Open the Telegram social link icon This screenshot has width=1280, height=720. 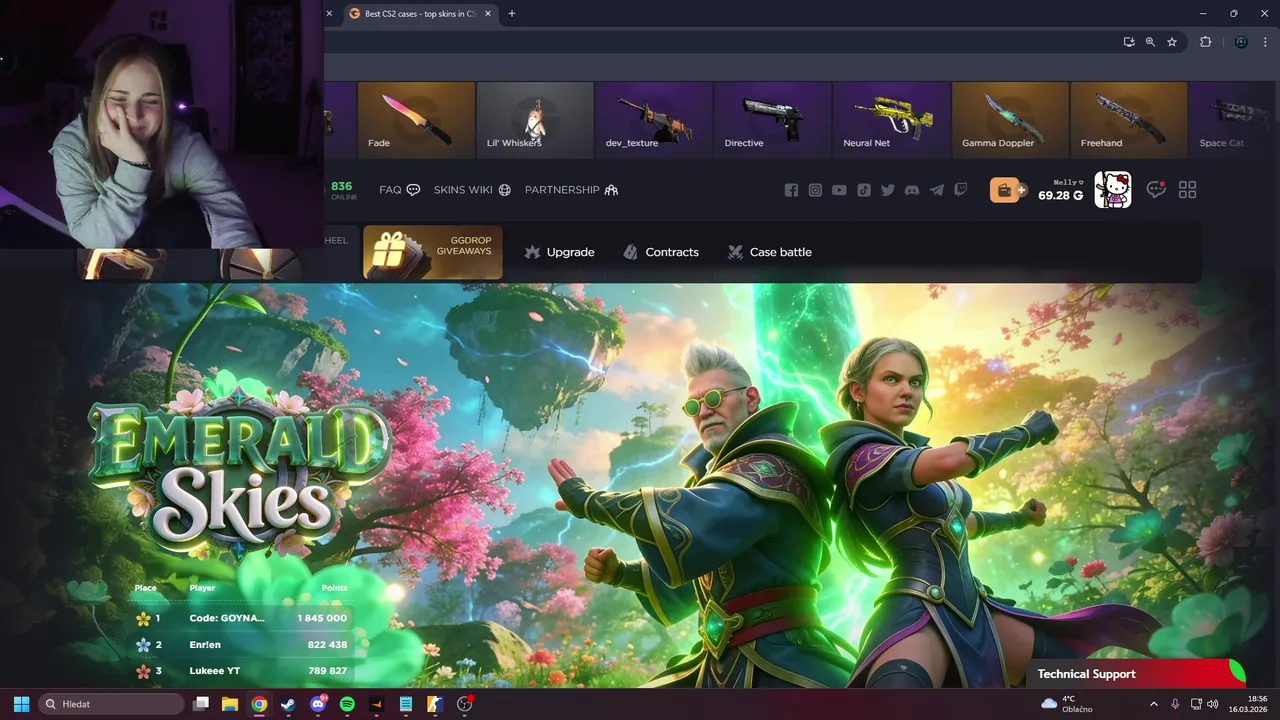point(937,190)
